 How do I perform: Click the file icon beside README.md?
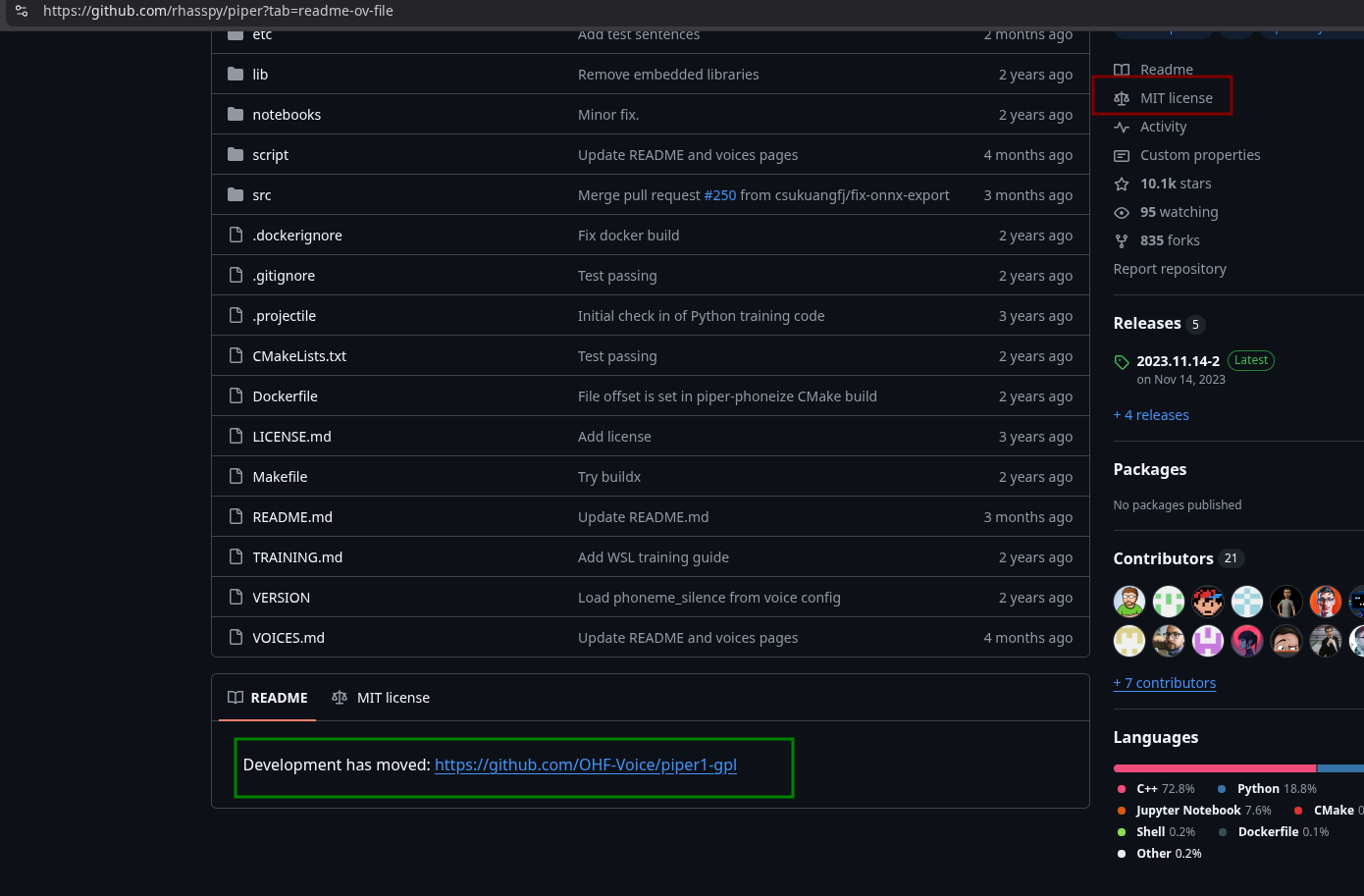coord(236,517)
